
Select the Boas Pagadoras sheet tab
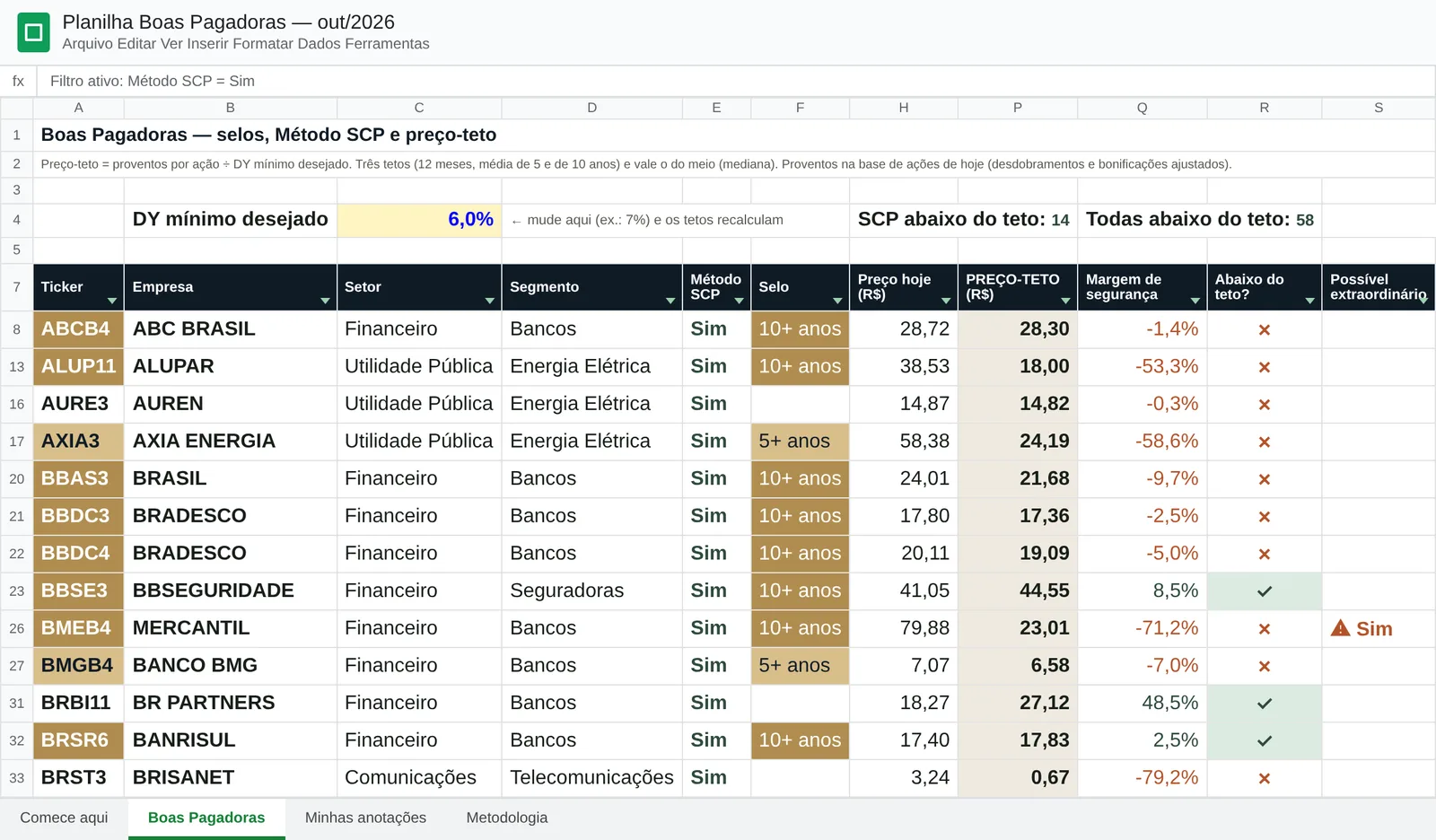pyautogui.click(x=206, y=818)
